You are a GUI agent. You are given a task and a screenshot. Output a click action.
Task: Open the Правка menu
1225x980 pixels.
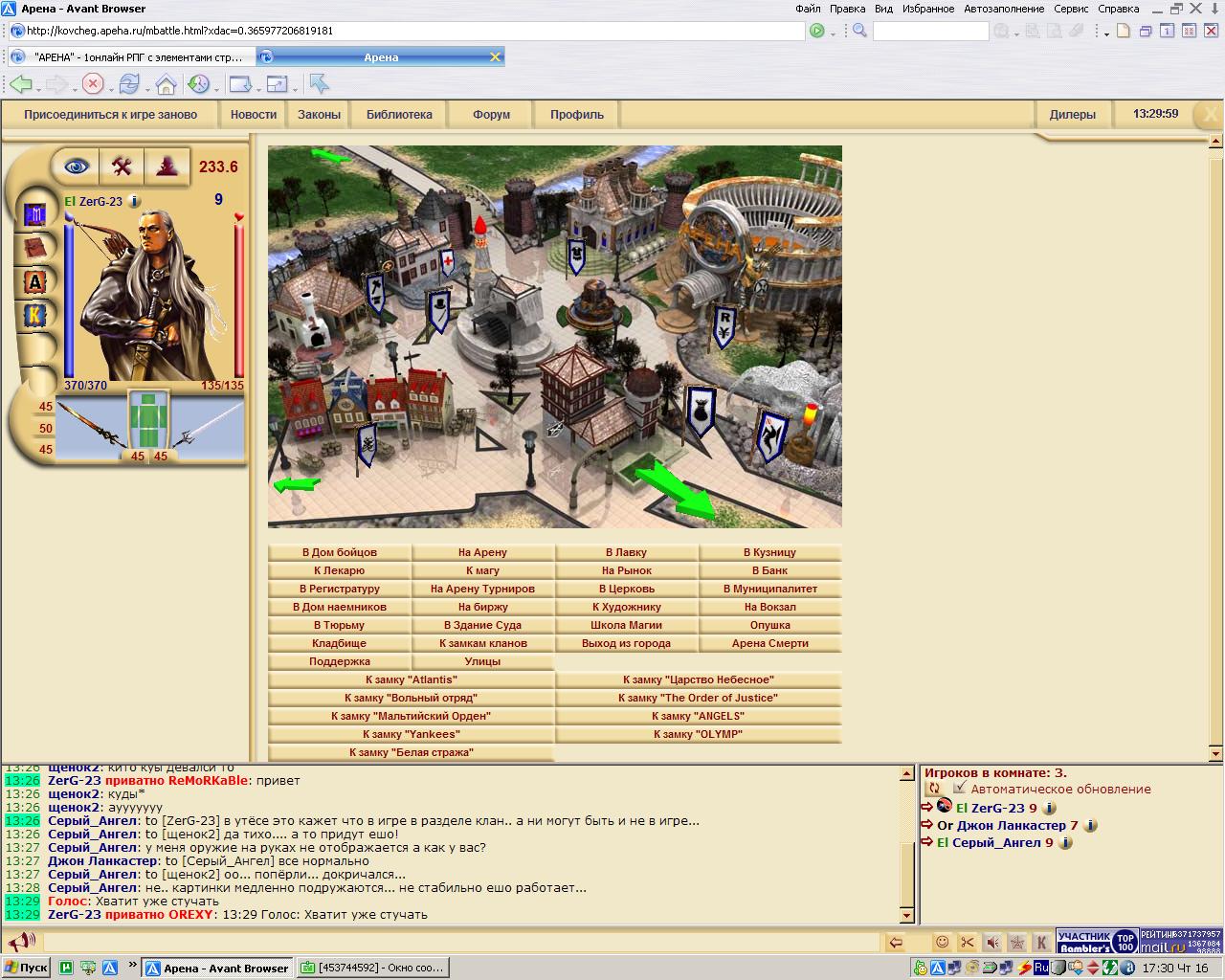pos(848,9)
